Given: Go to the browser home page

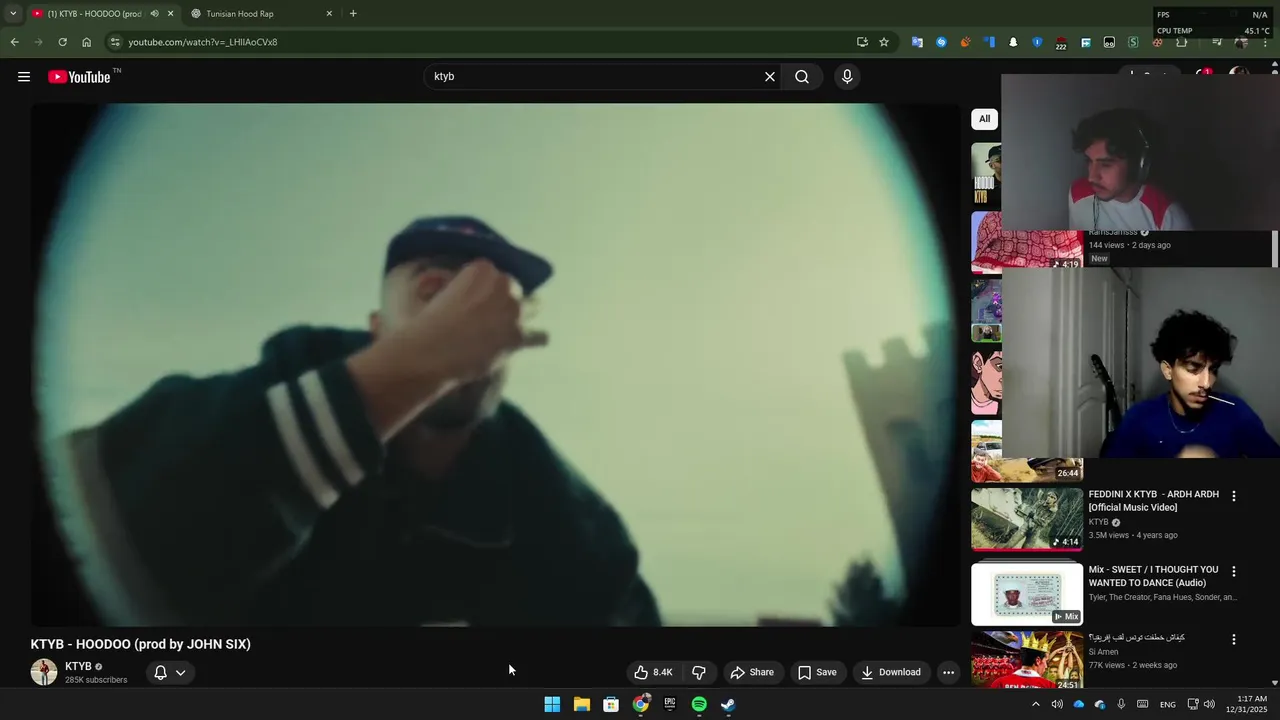Looking at the screenshot, I should click(86, 42).
